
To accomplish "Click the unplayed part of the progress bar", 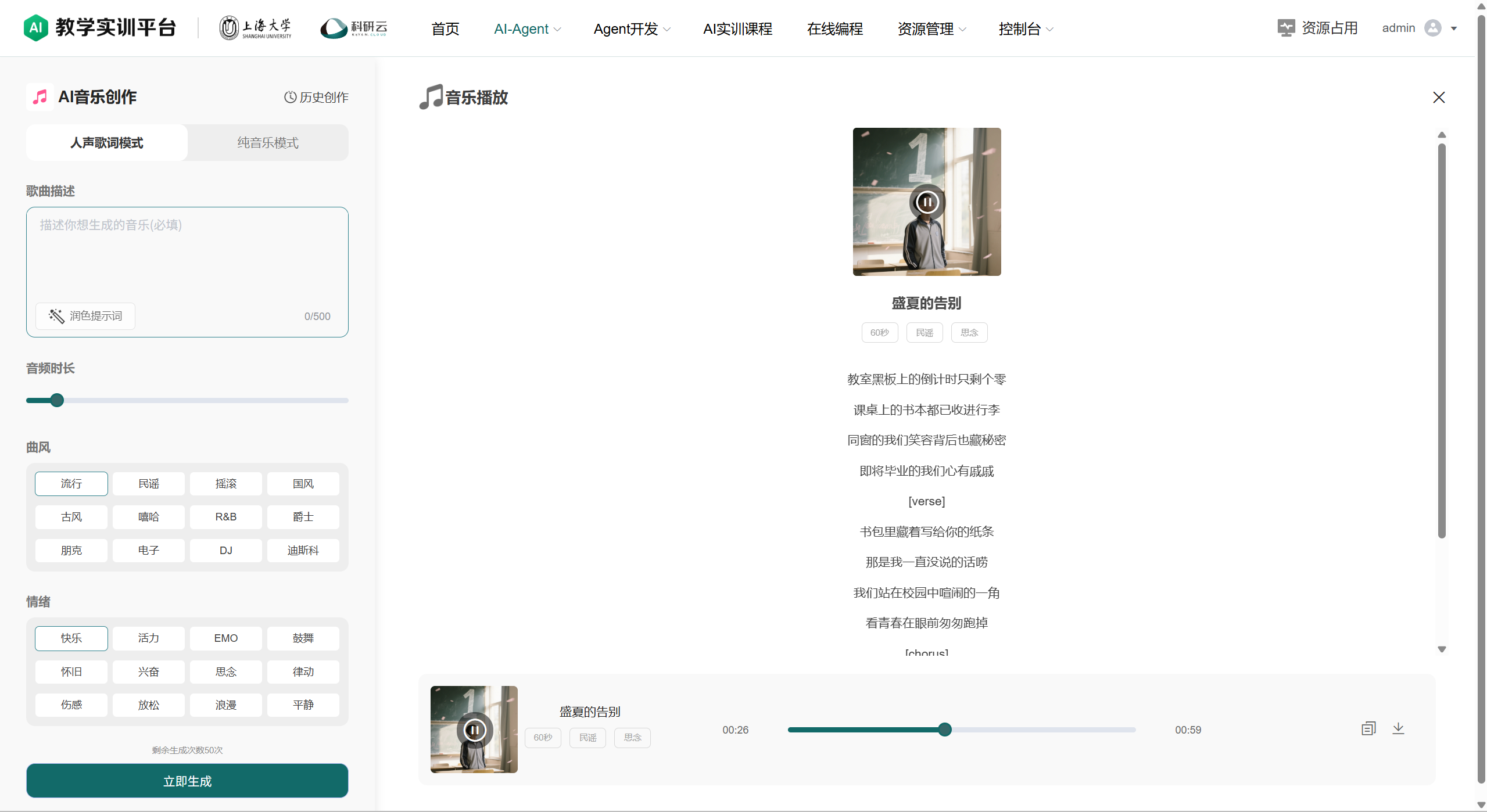I will [x=1044, y=730].
